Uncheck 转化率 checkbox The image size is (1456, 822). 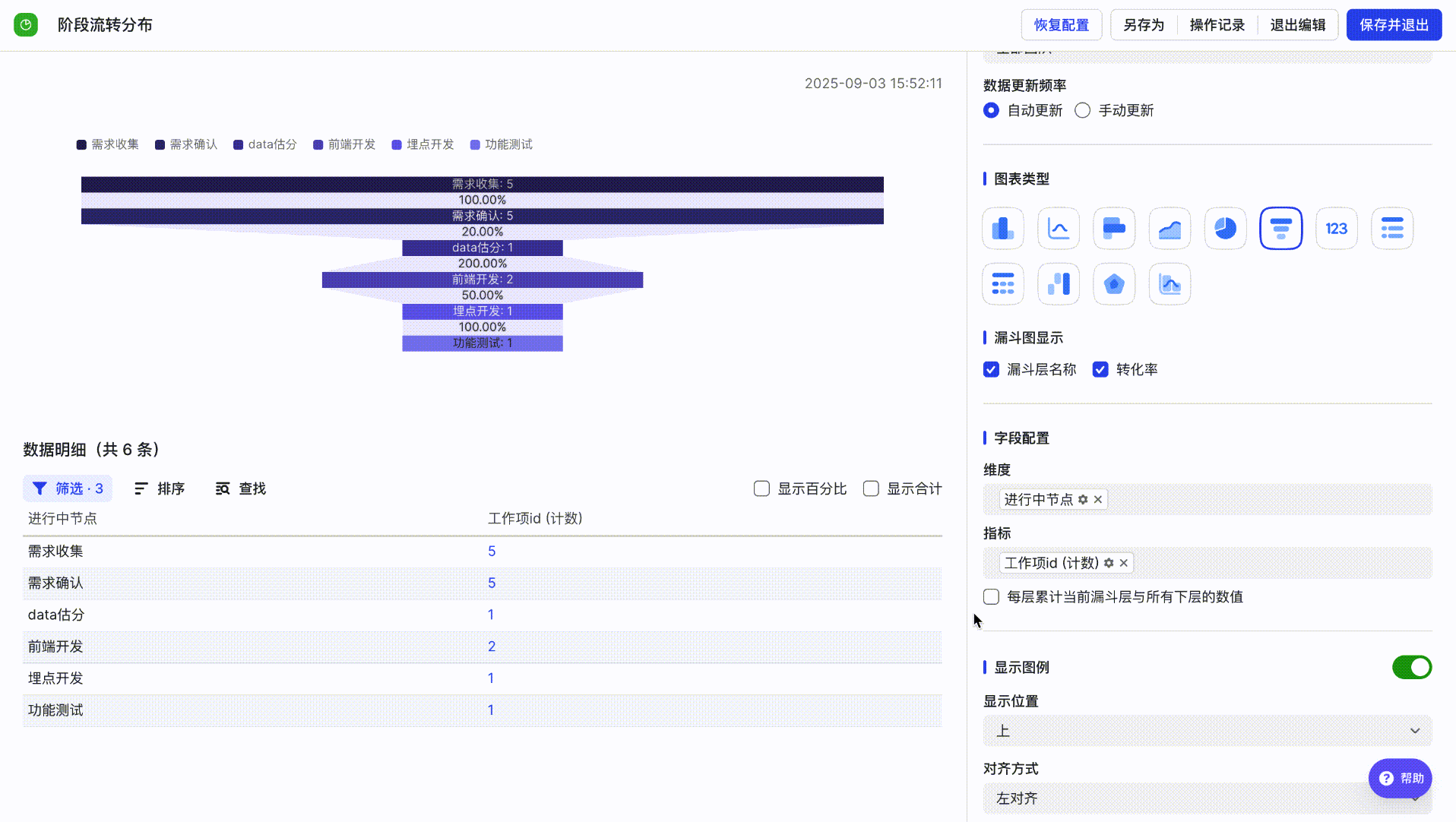[1100, 369]
